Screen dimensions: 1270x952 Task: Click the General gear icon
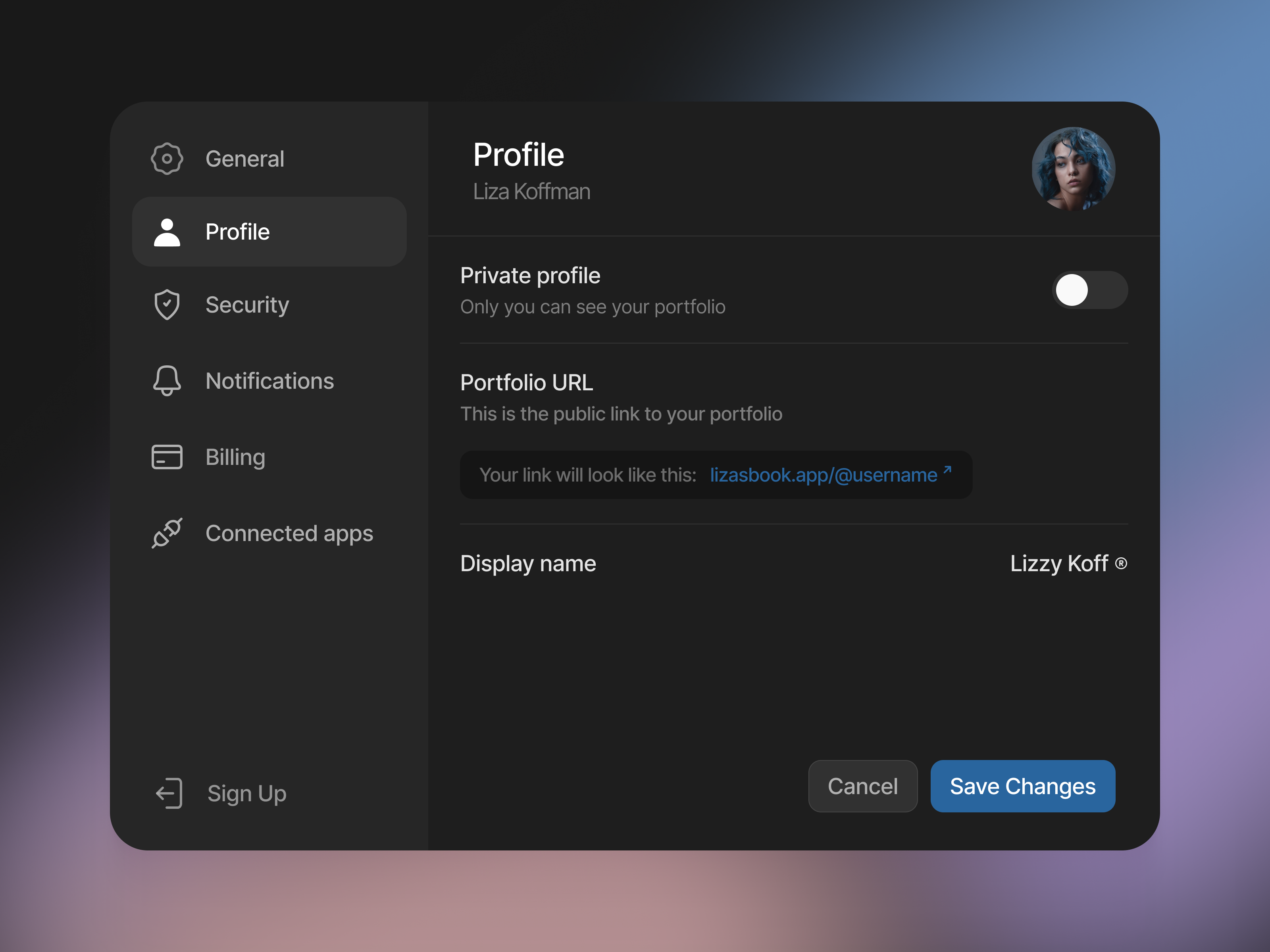pos(167,158)
